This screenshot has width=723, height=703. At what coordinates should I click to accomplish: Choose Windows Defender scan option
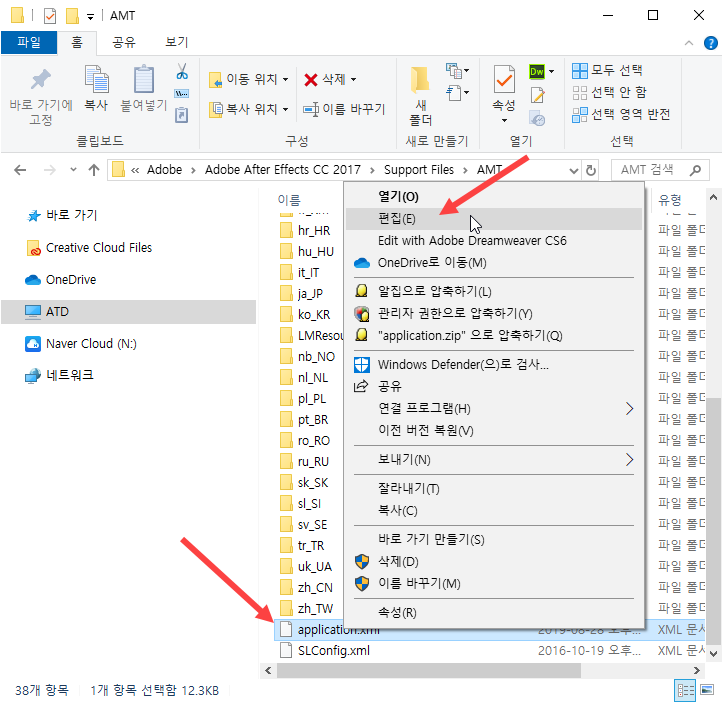tap(493, 365)
